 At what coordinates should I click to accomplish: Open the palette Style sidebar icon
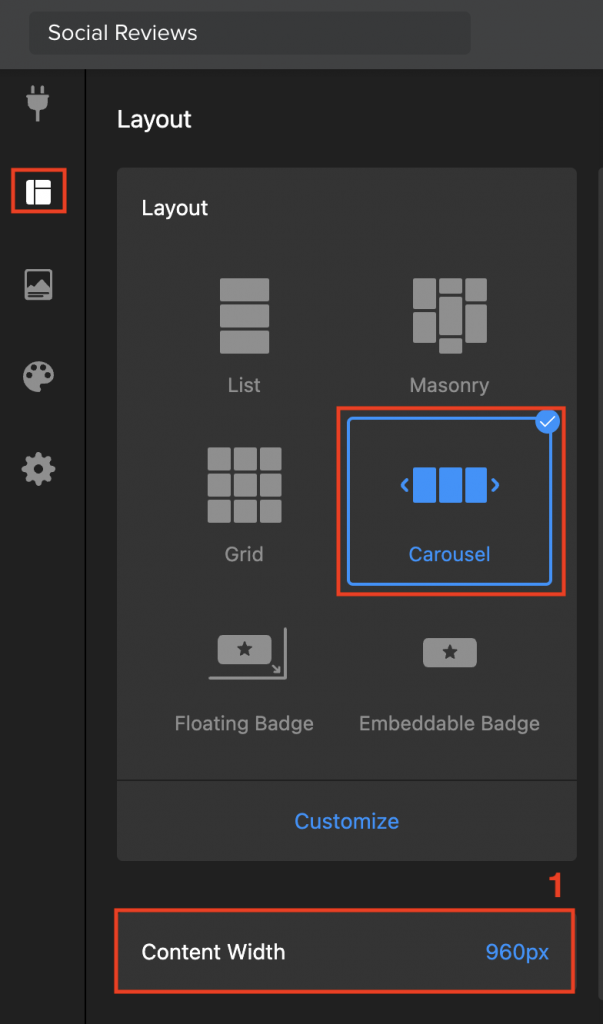click(x=39, y=377)
